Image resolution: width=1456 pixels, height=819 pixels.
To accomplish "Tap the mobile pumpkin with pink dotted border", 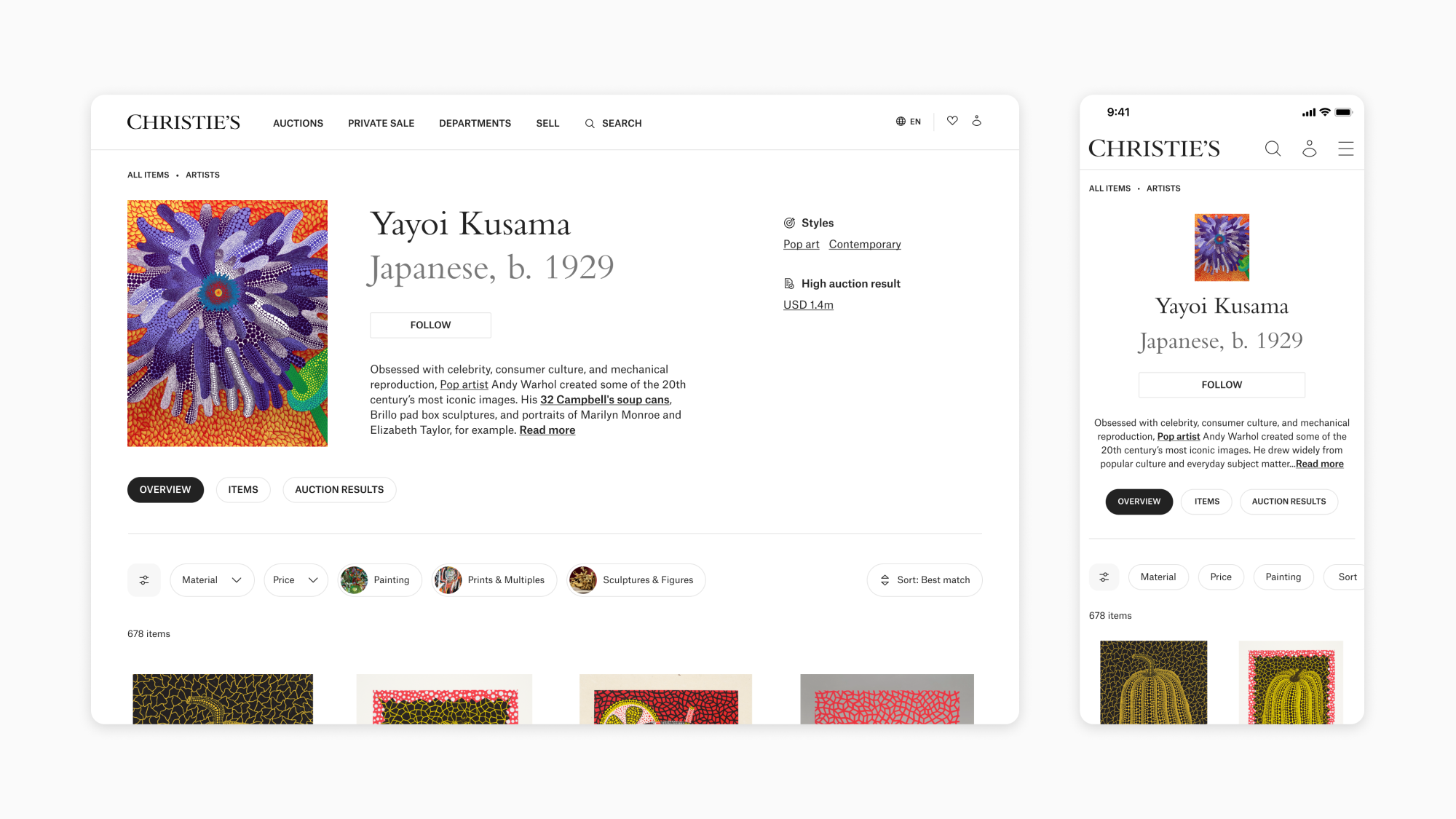I will (x=1291, y=682).
